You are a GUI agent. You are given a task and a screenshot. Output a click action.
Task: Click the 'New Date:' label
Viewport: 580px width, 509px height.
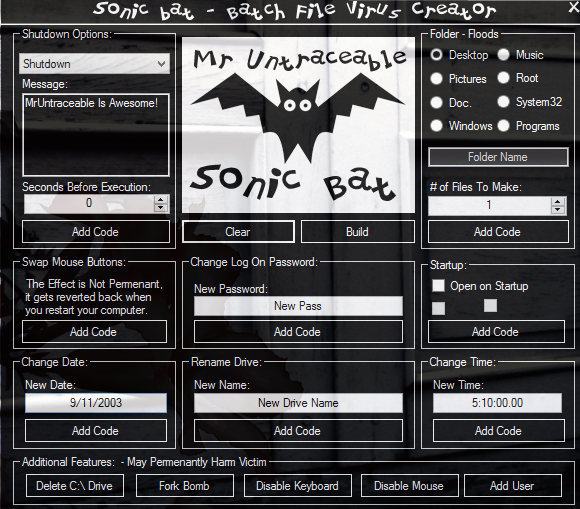(50, 385)
